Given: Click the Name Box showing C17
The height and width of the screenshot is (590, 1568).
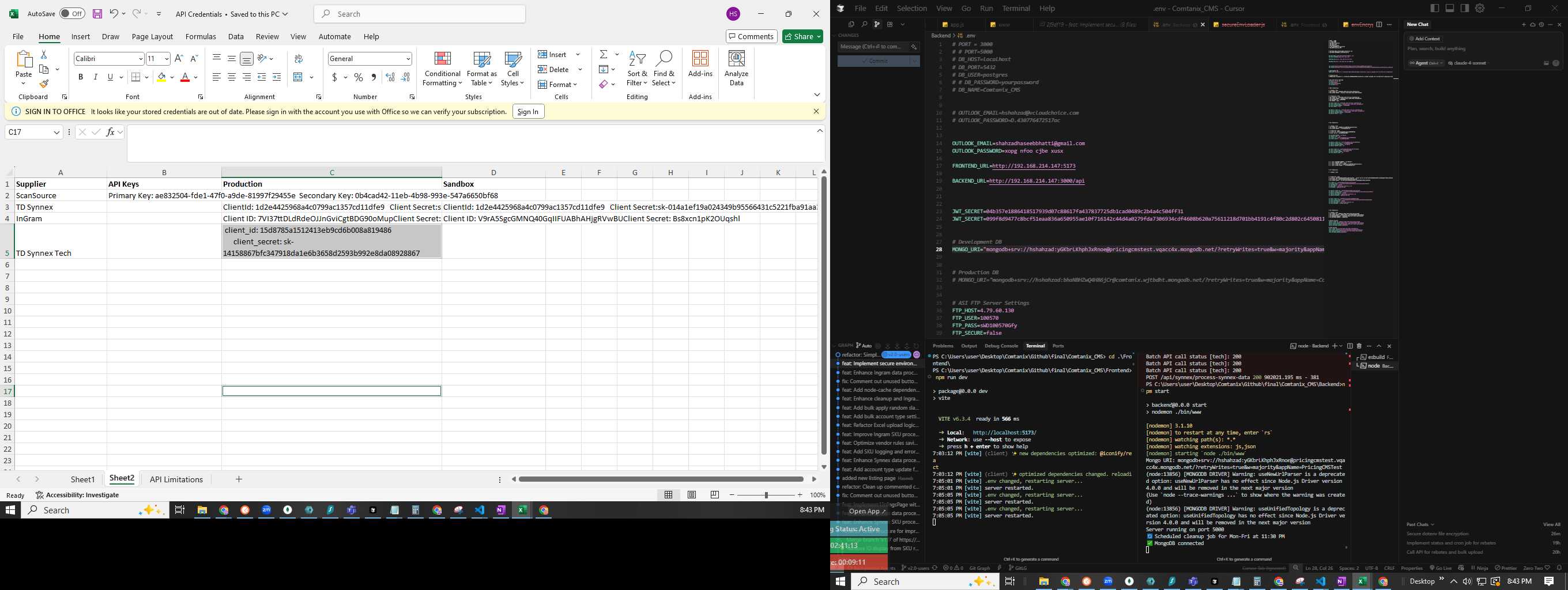Looking at the screenshot, I should 33,132.
